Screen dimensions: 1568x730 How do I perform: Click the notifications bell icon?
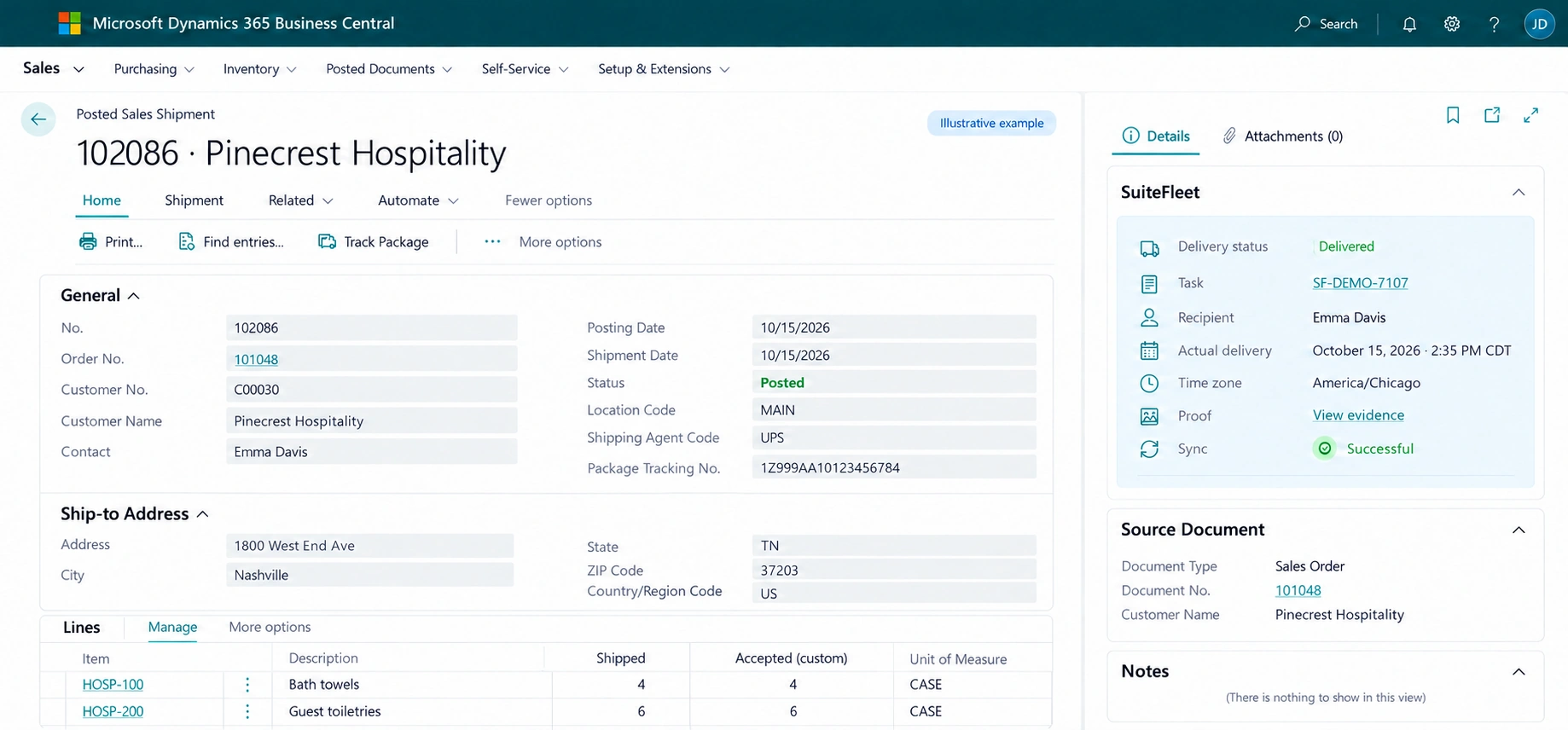tap(1409, 24)
